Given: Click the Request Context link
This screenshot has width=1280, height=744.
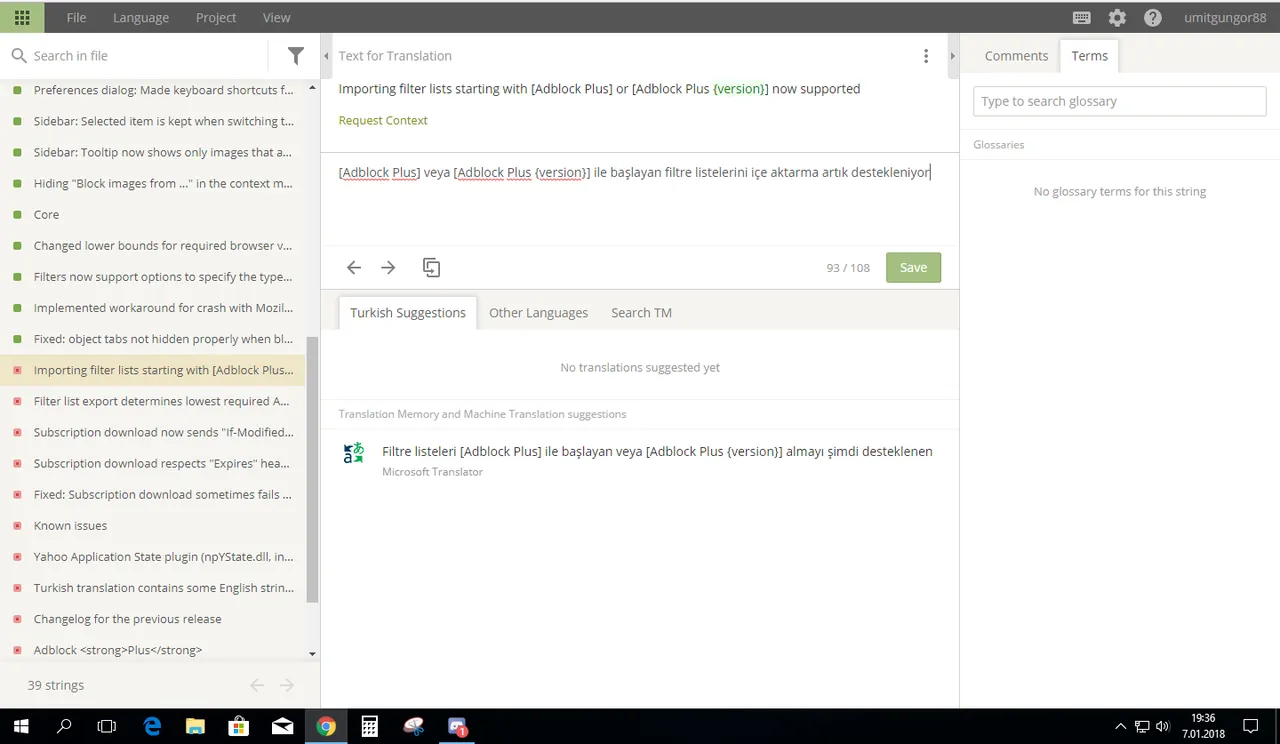Looking at the screenshot, I should point(383,120).
